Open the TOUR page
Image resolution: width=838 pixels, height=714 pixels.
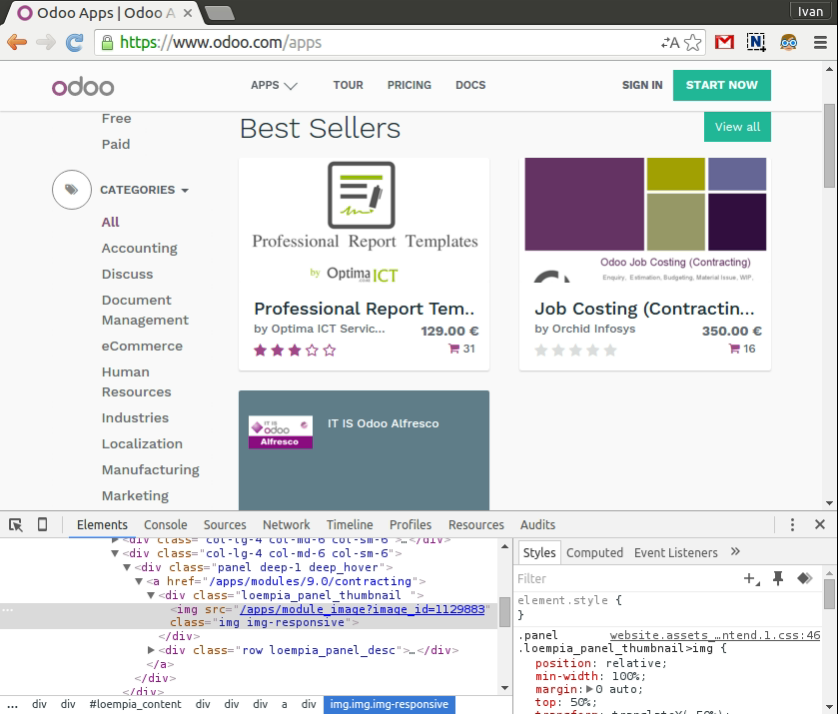[x=348, y=85]
